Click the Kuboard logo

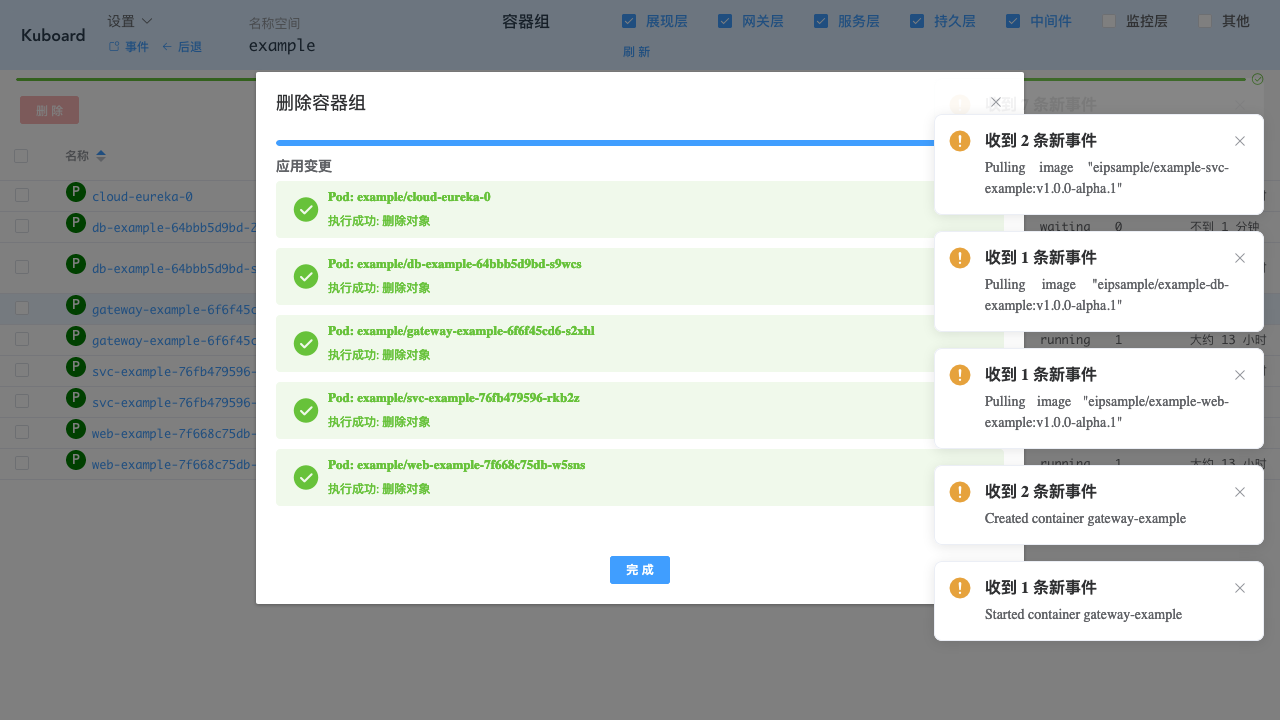pos(53,35)
